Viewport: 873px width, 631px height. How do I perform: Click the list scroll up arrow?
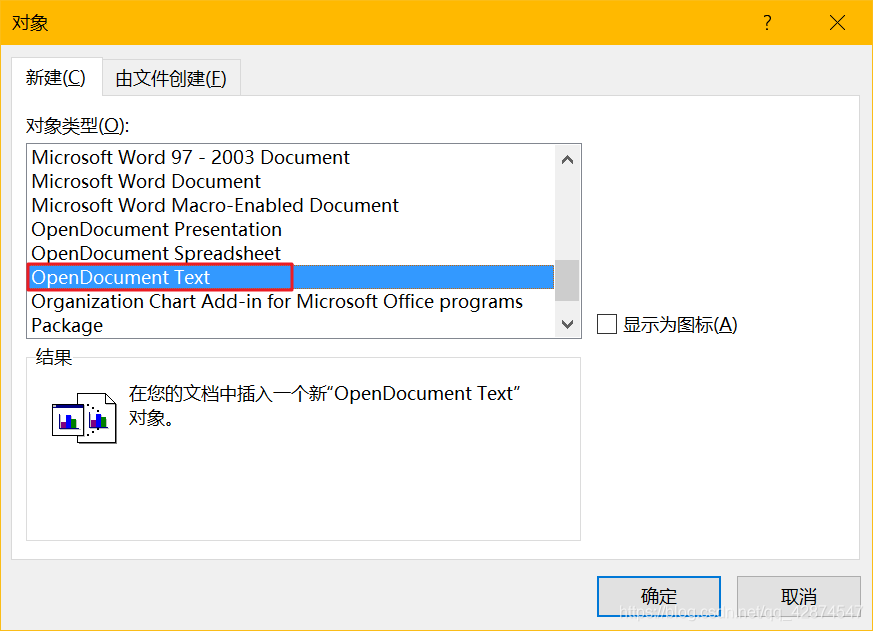coord(567,160)
